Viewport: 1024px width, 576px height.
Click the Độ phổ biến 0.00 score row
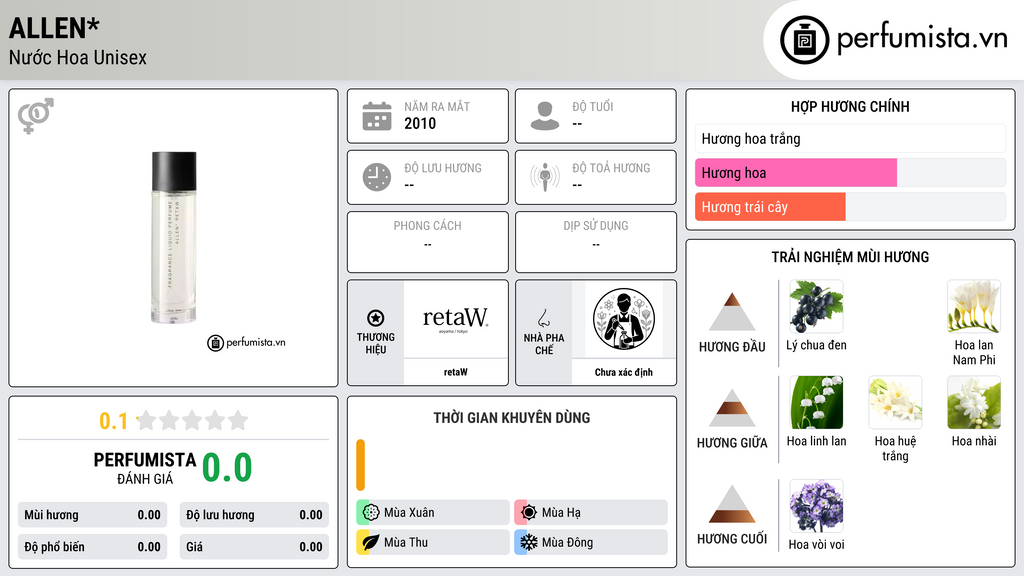point(92,547)
